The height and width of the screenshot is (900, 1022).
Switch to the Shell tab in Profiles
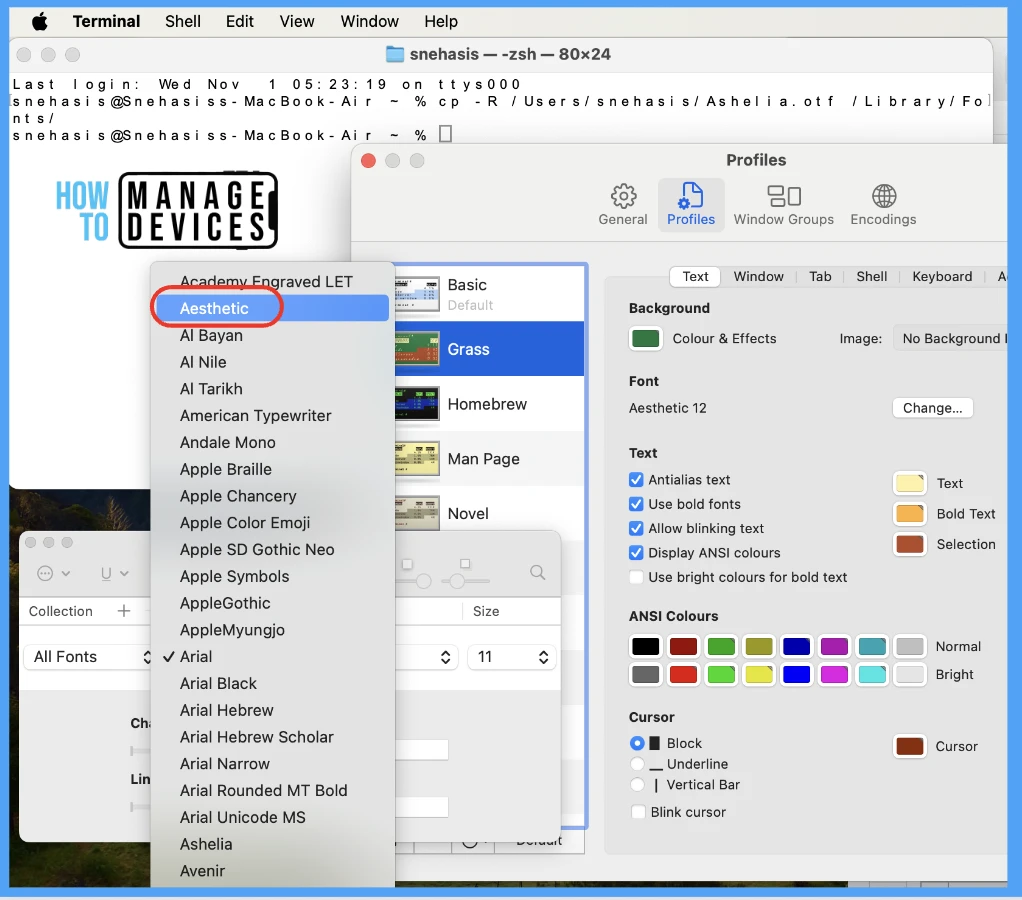(x=871, y=276)
